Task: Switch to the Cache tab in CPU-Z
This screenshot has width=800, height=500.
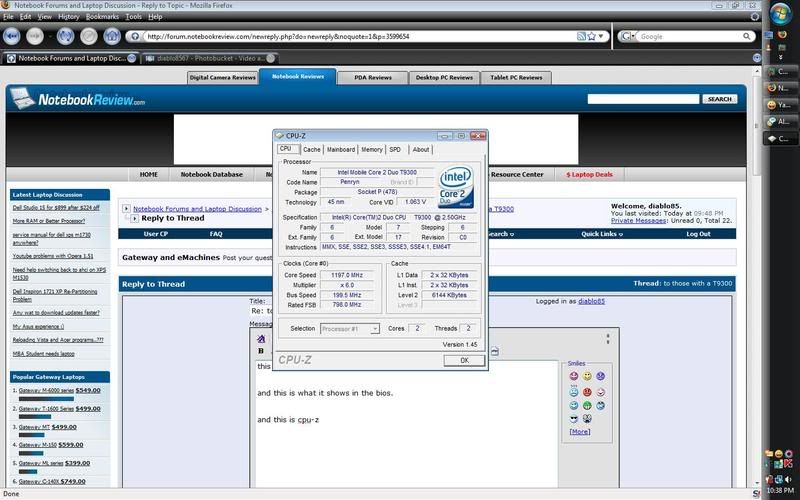Action: pos(311,149)
